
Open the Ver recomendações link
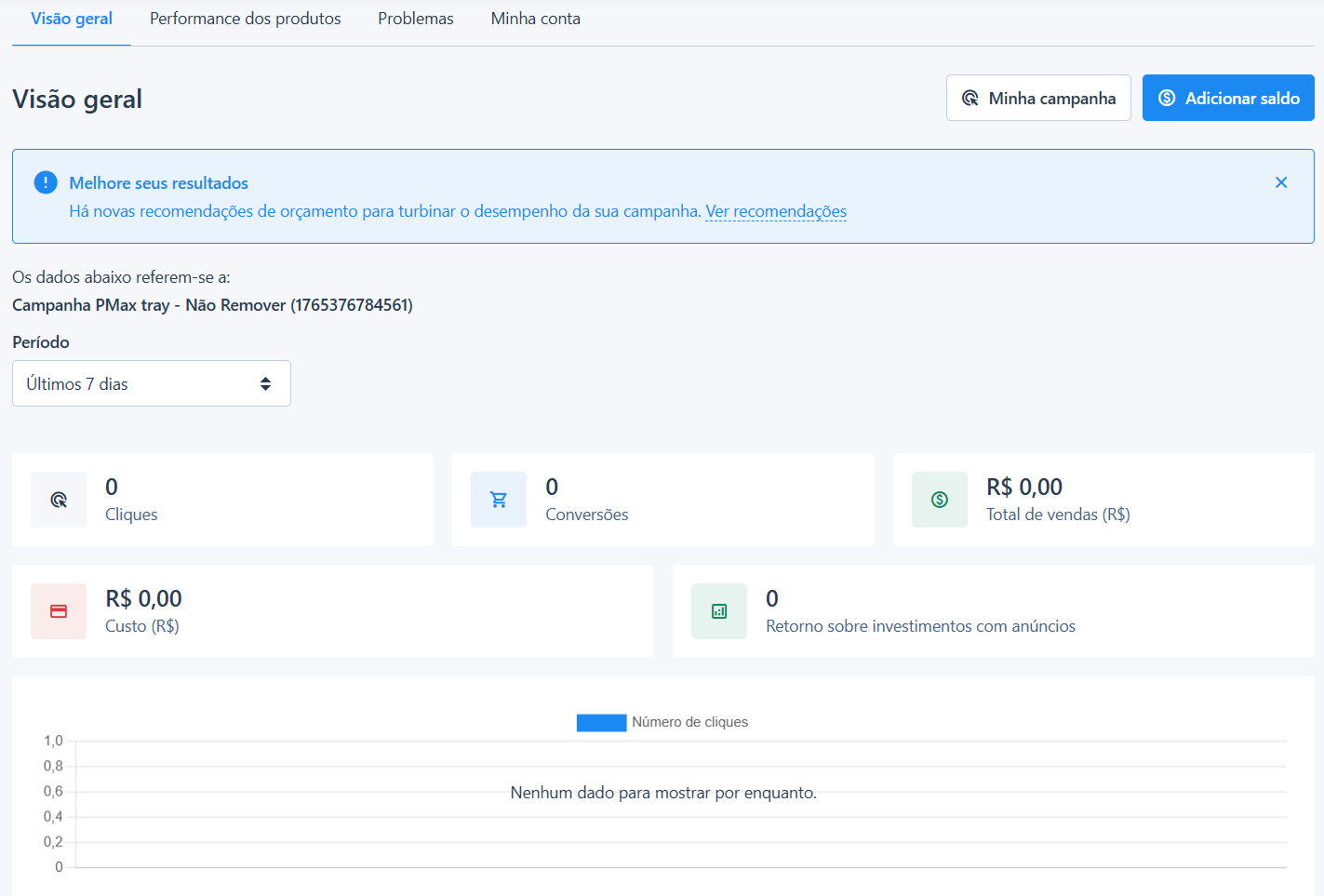(x=776, y=211)
